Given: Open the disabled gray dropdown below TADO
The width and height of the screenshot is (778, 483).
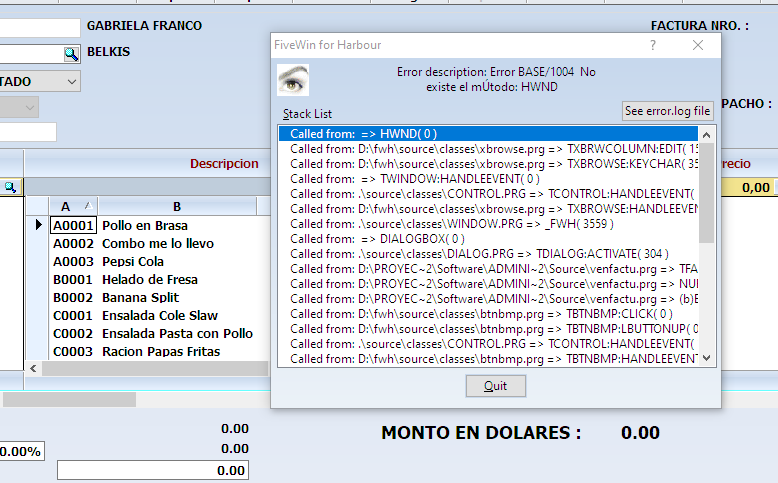Looking at the screenshot, I should tap(29, 107).
